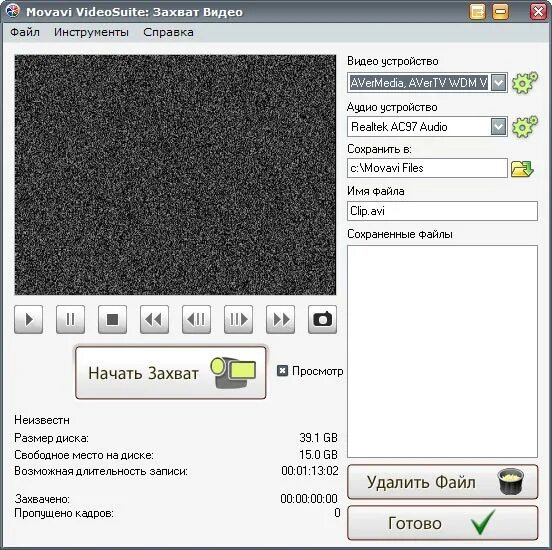Close the Movavi VideoSuite window
The width and height of the screenshot is (552, 550).
click(538, 12)
